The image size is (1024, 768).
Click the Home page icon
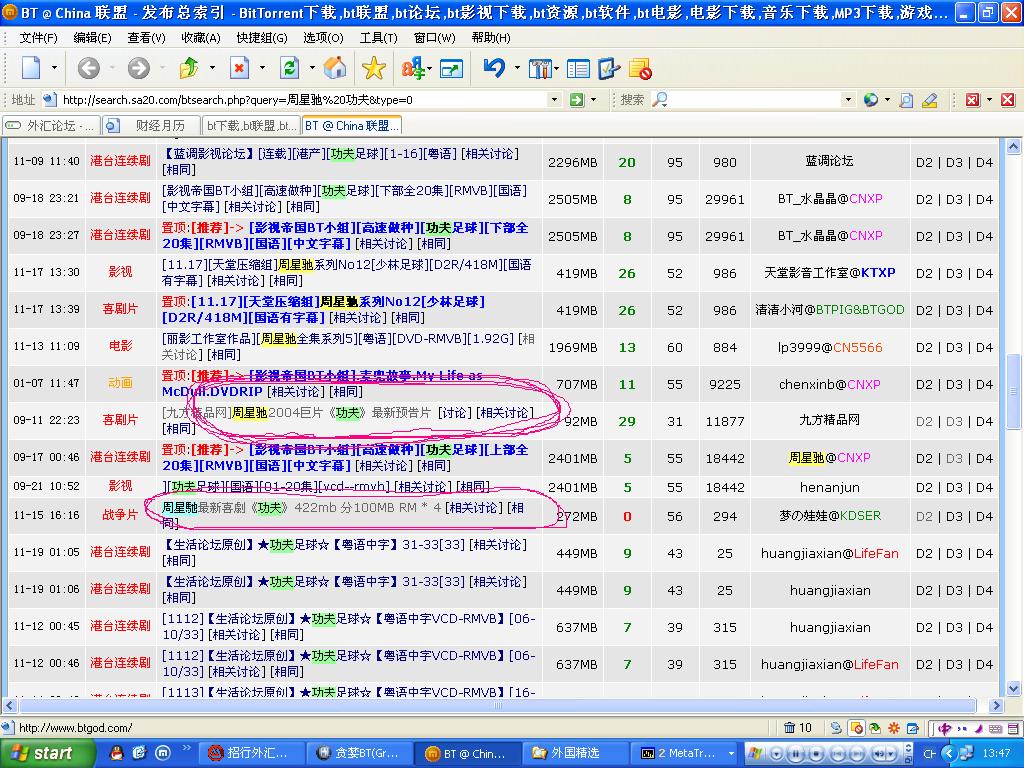click(x=336, y=68)
